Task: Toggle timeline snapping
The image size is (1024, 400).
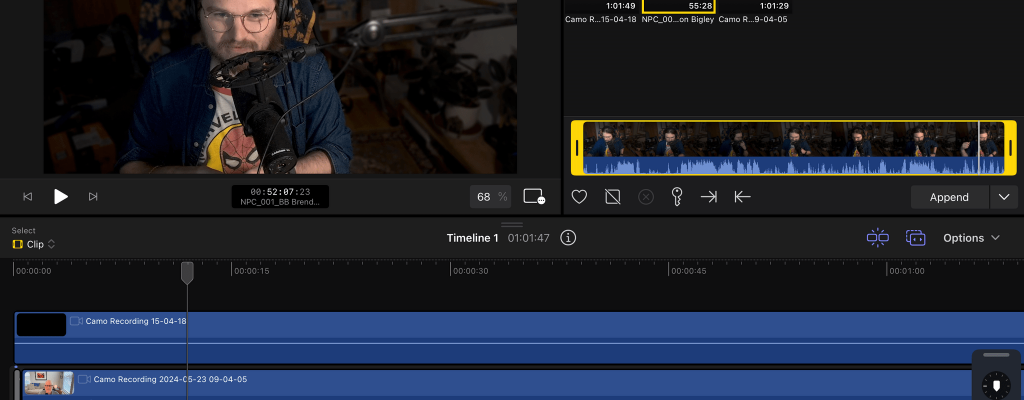Action: [x=878, y=238]
